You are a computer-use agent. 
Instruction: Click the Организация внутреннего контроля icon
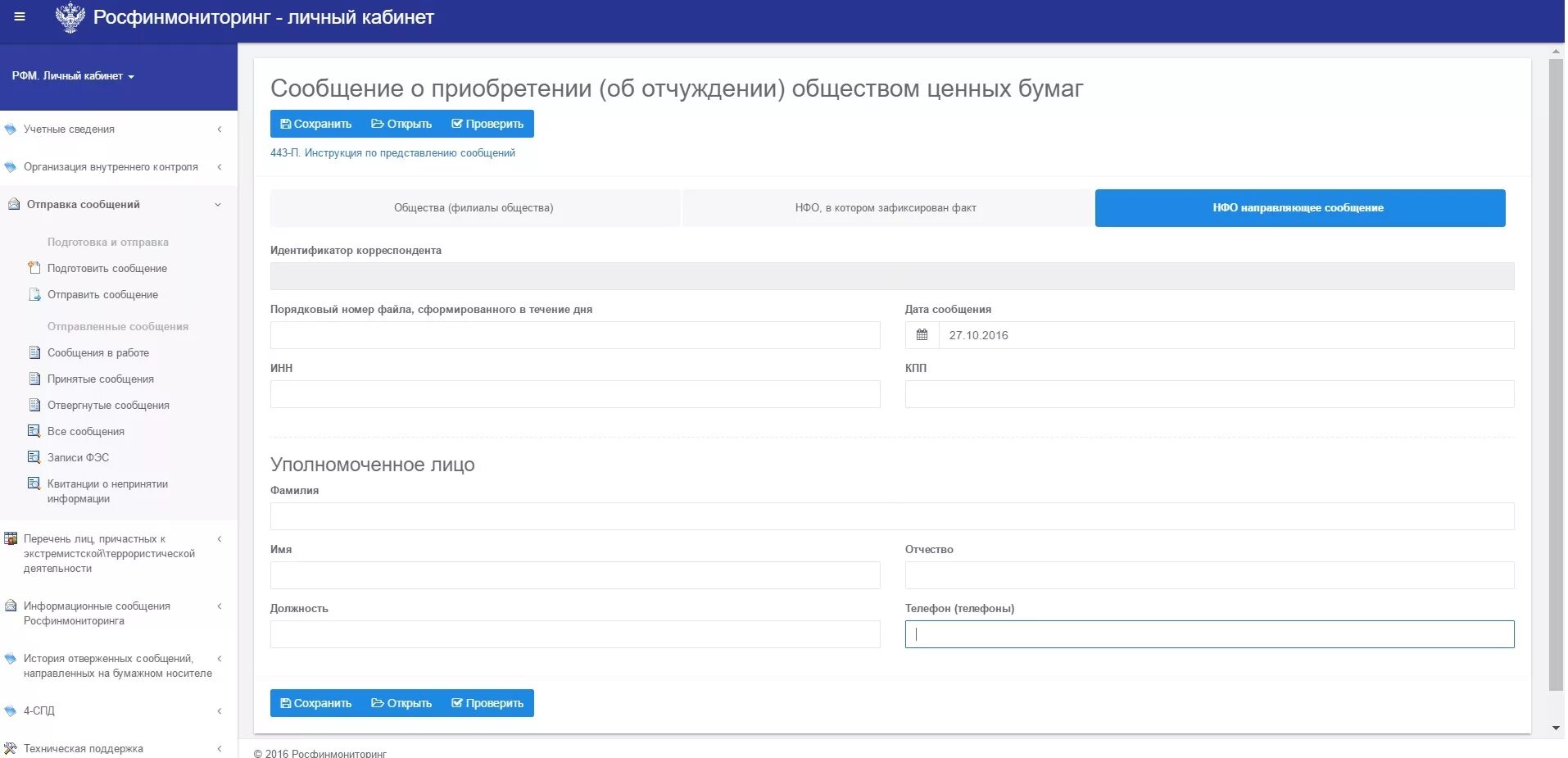(11, 167)
